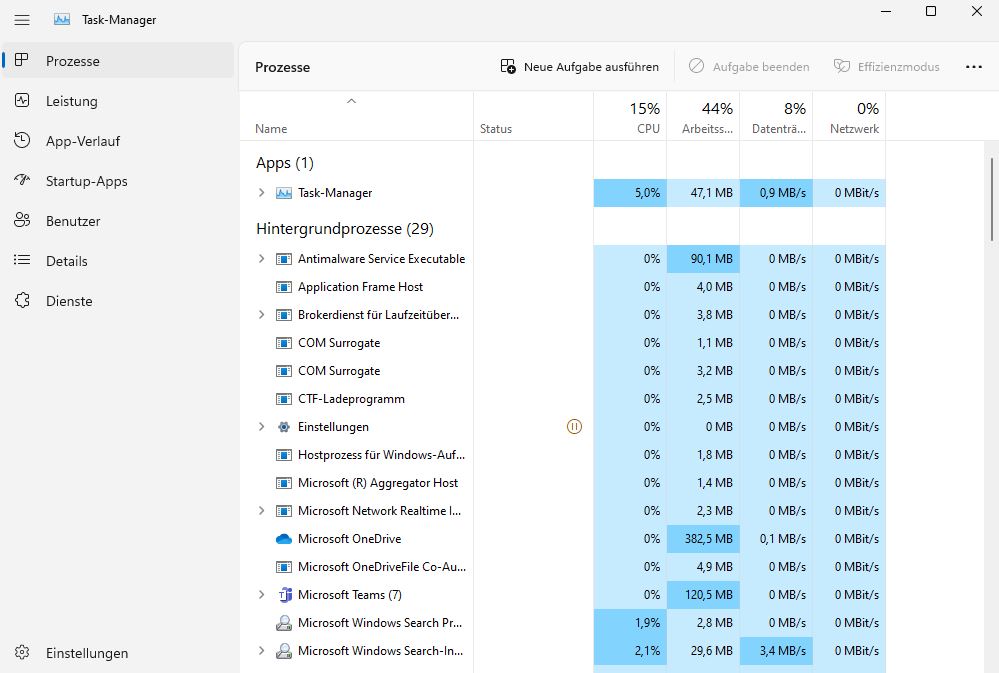Expand Microsoft Network Realtime process
The width and height of the screenshot is (999, 673).
click(x=262, y=511)
